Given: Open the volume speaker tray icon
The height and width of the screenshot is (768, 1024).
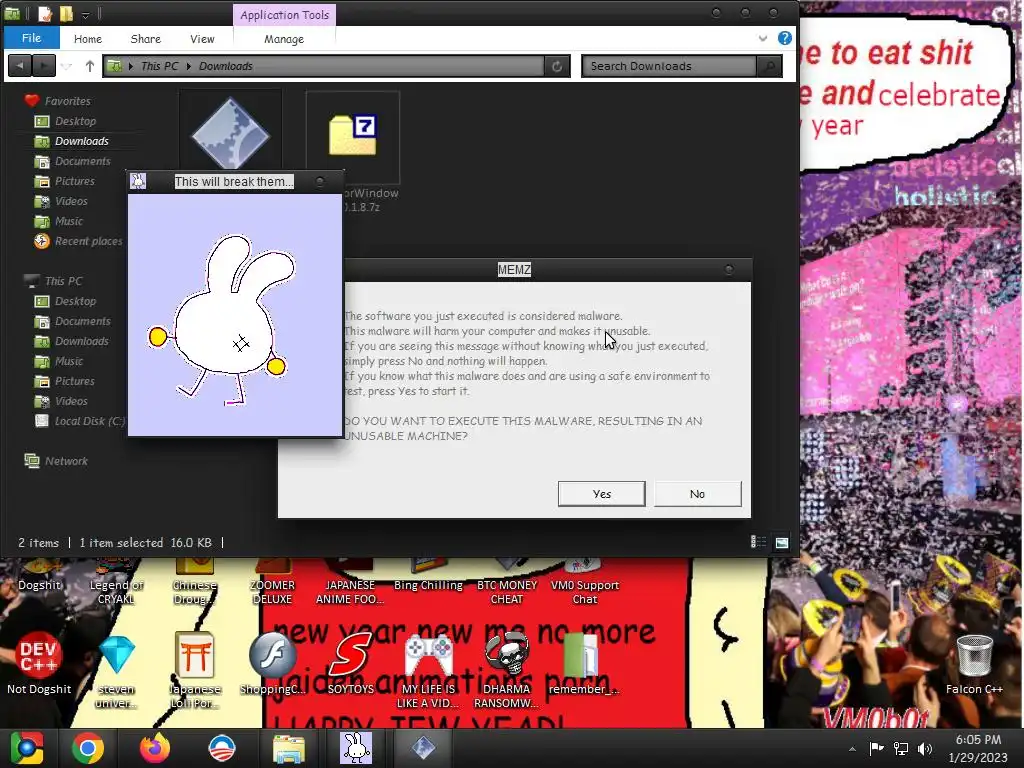Looking at the screenshot, I should click(x=924, y=748).
